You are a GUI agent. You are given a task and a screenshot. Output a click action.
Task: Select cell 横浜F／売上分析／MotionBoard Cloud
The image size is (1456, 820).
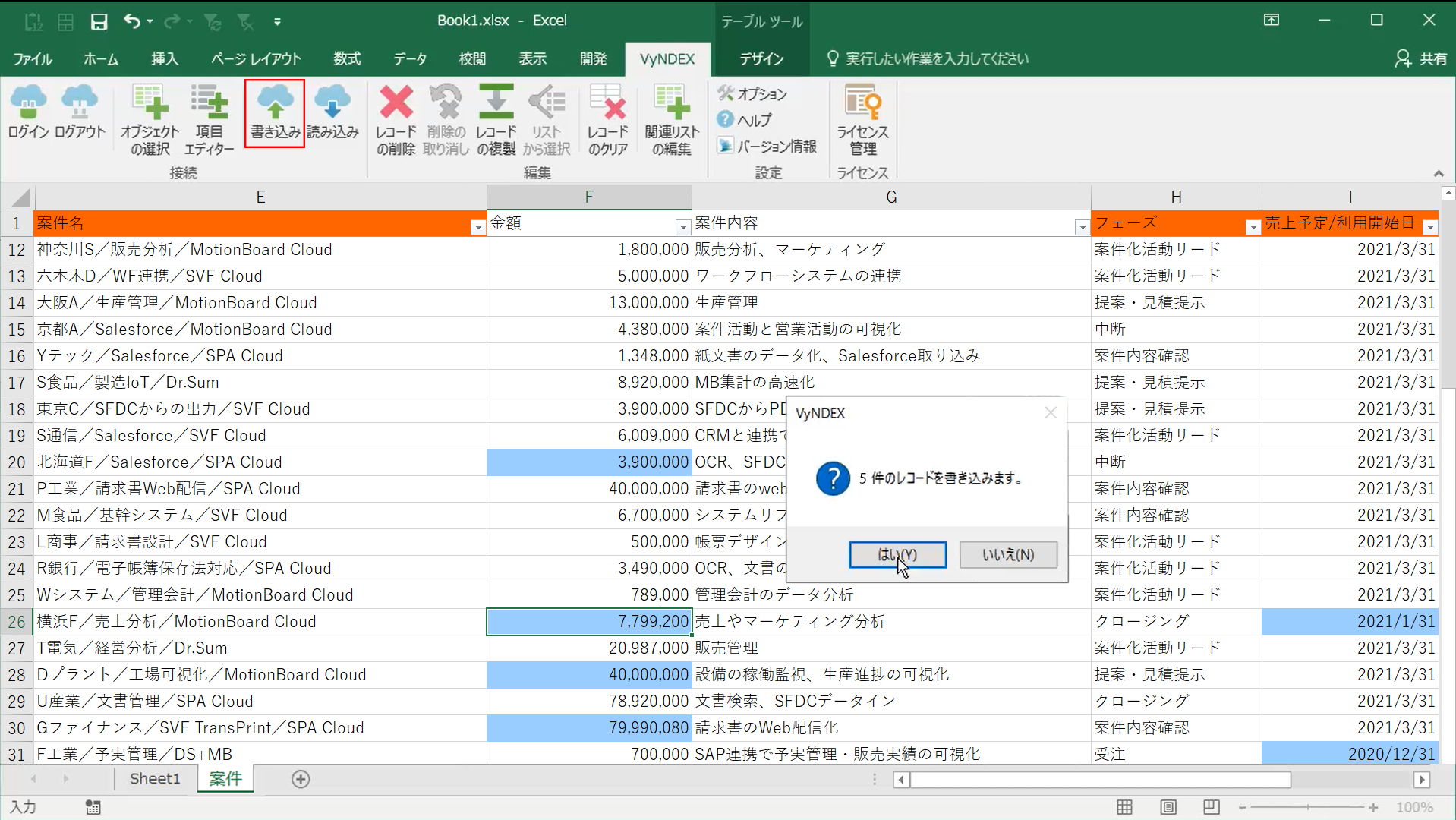[260, 622]
